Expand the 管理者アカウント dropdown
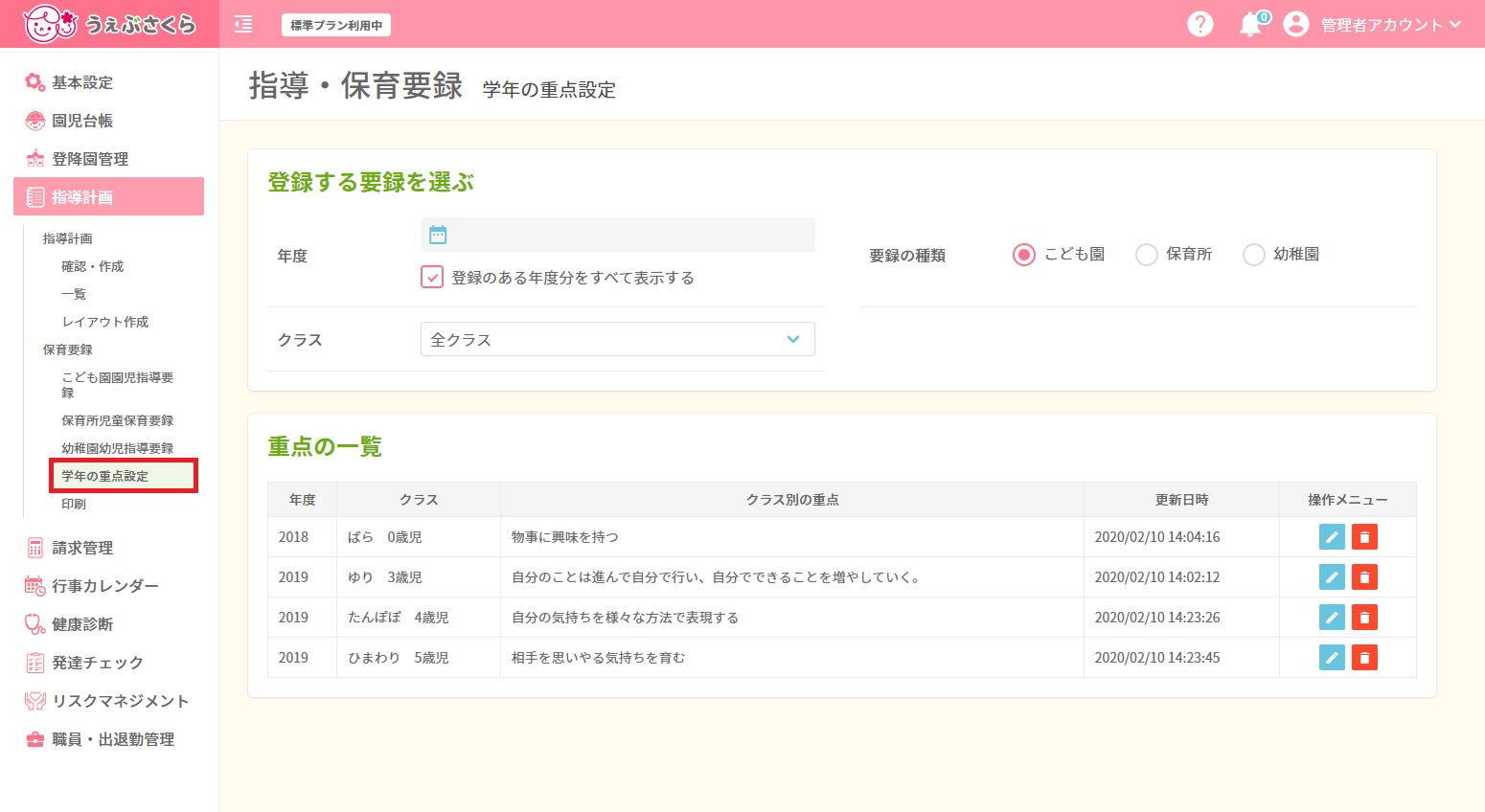The width and height of the screenshot is (1485, 812). 1391,25
